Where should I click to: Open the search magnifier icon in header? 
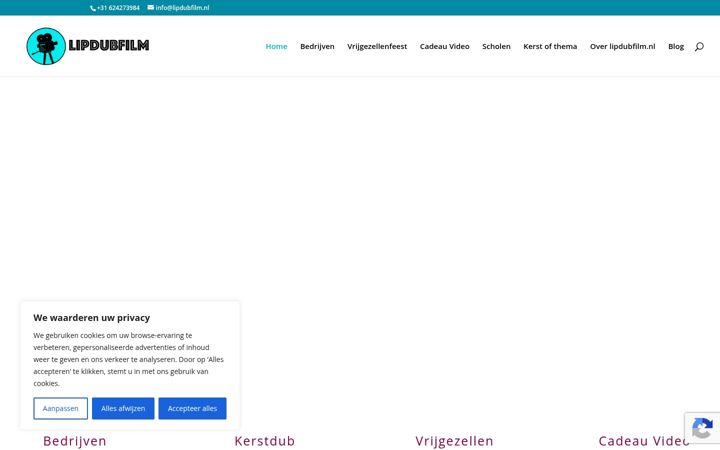[699, 46]
